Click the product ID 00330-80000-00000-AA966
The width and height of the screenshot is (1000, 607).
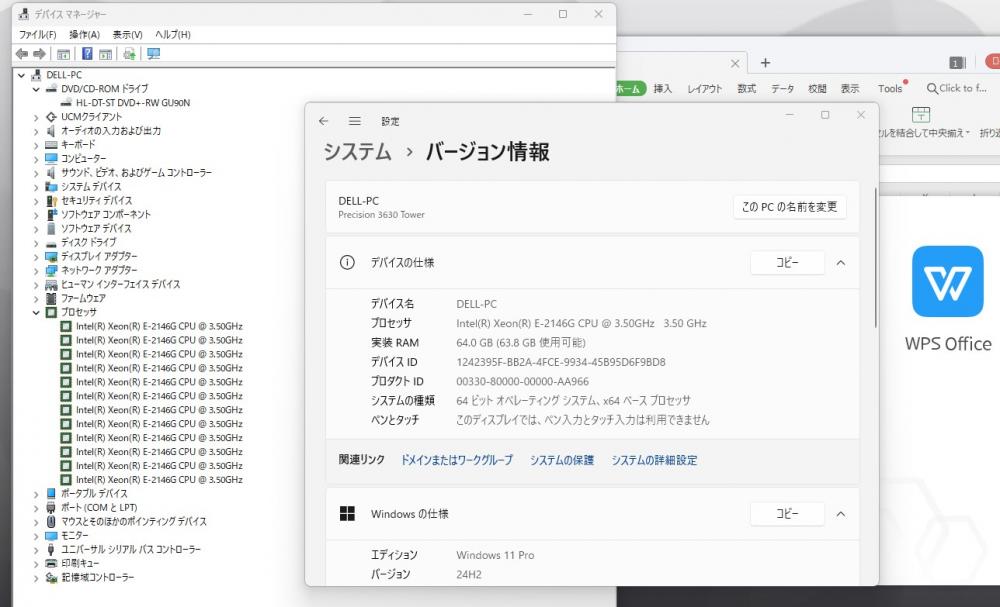tap(522, 381)
